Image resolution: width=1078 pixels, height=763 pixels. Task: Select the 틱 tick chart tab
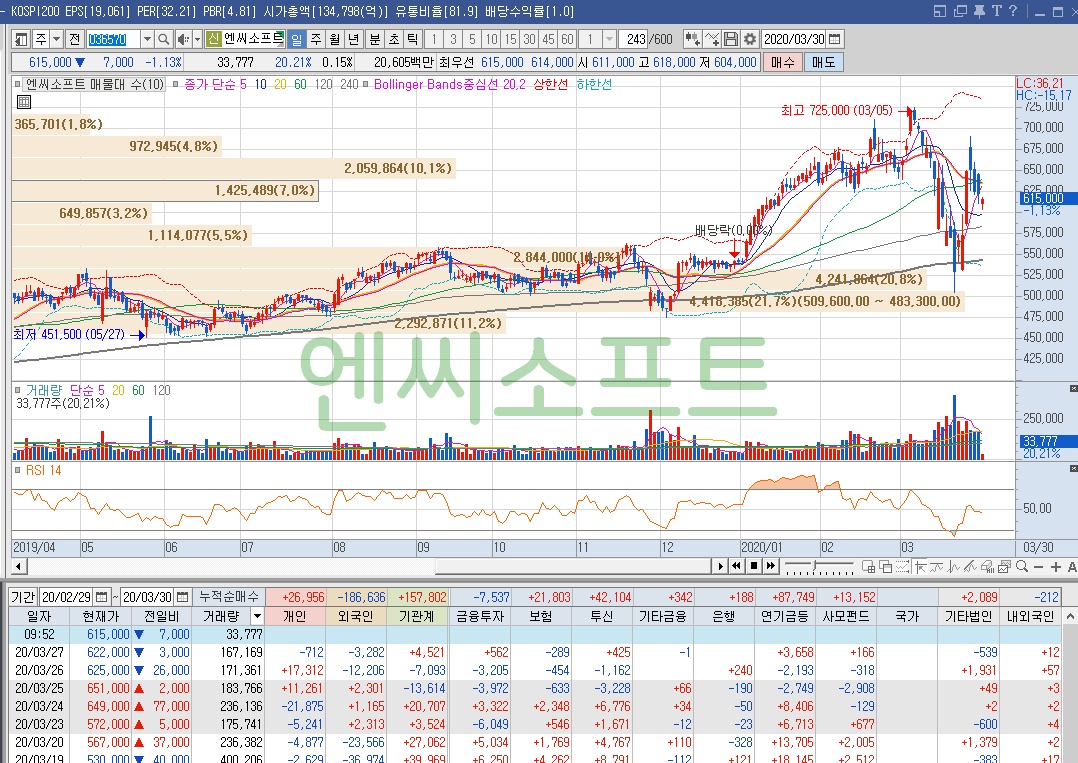pyautogui.click(x=412, y=39)
